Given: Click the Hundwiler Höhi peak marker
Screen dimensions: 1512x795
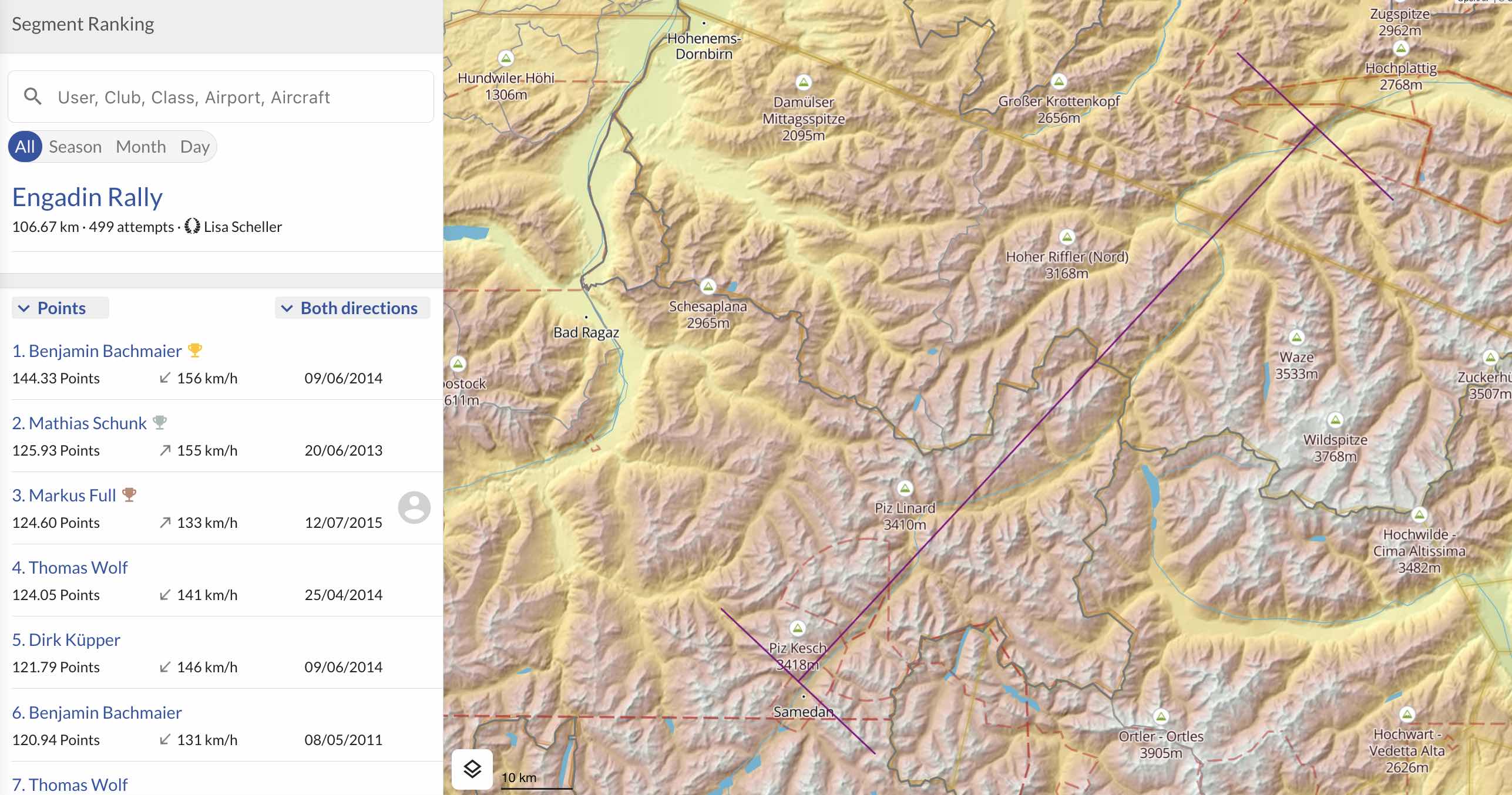Looking at the screenshot, I should [x=506, y=58].
